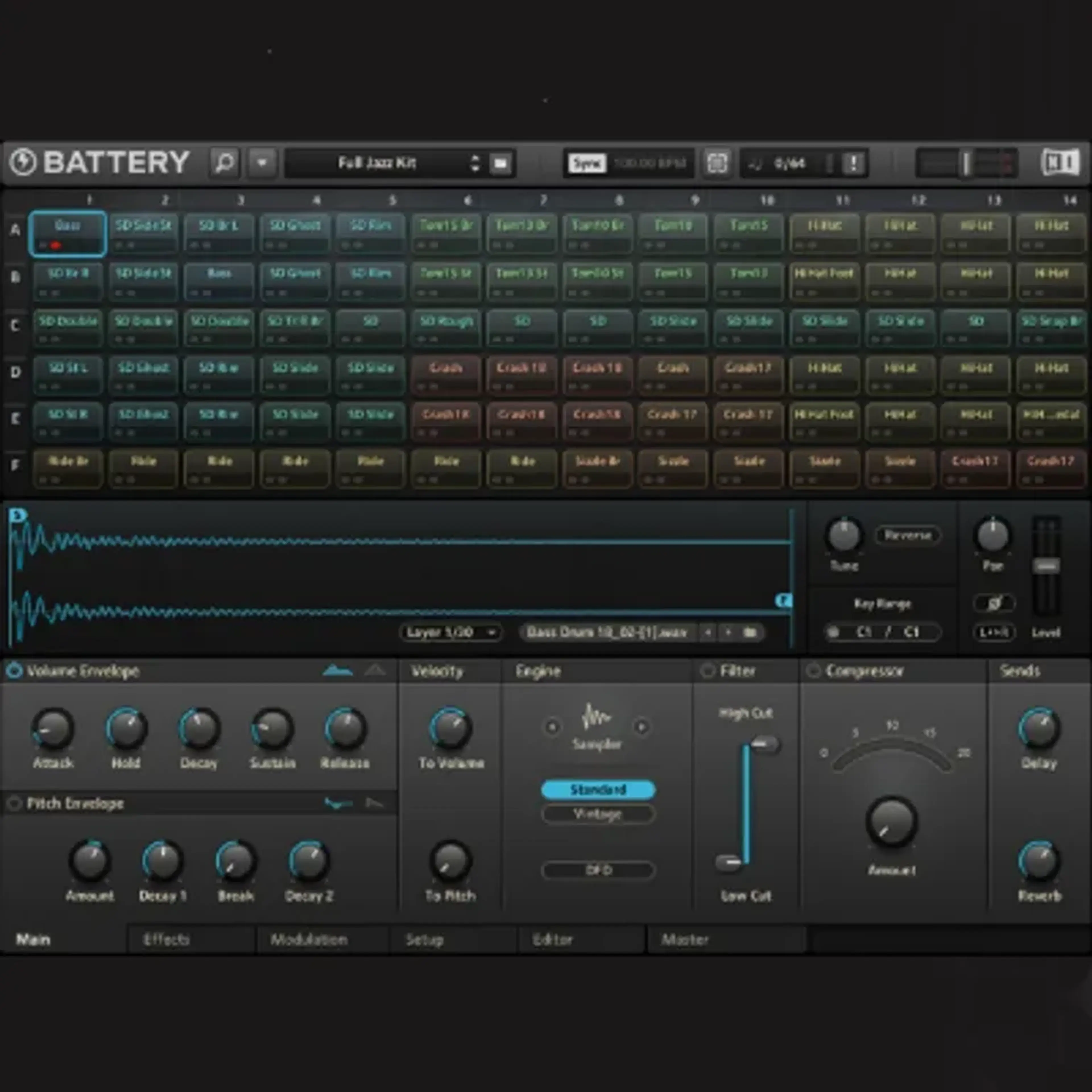Screen dimensions: 1092x1092
Task: Select the Tom15 Br cell in row A
Action: (x=446, y=233)
